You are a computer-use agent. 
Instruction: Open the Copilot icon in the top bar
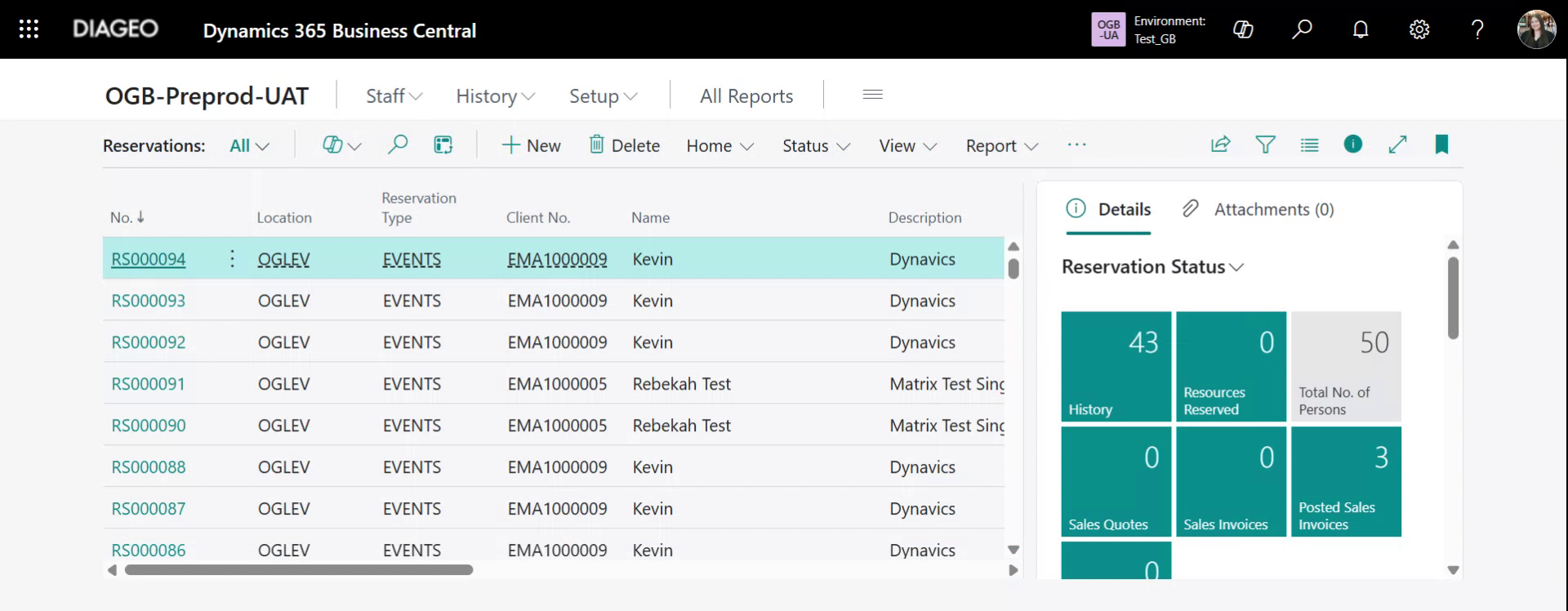[1243, 29]
